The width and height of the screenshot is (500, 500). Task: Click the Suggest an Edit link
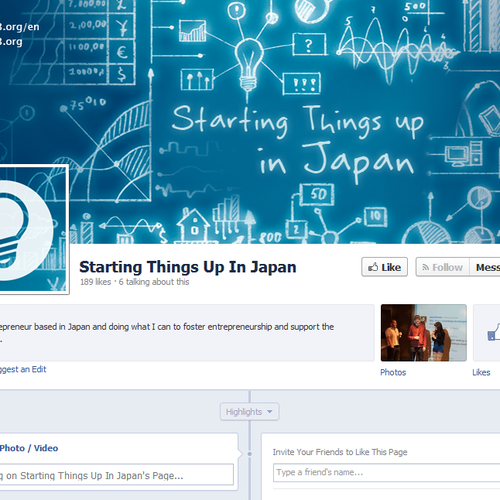click(x=23, y=369)
